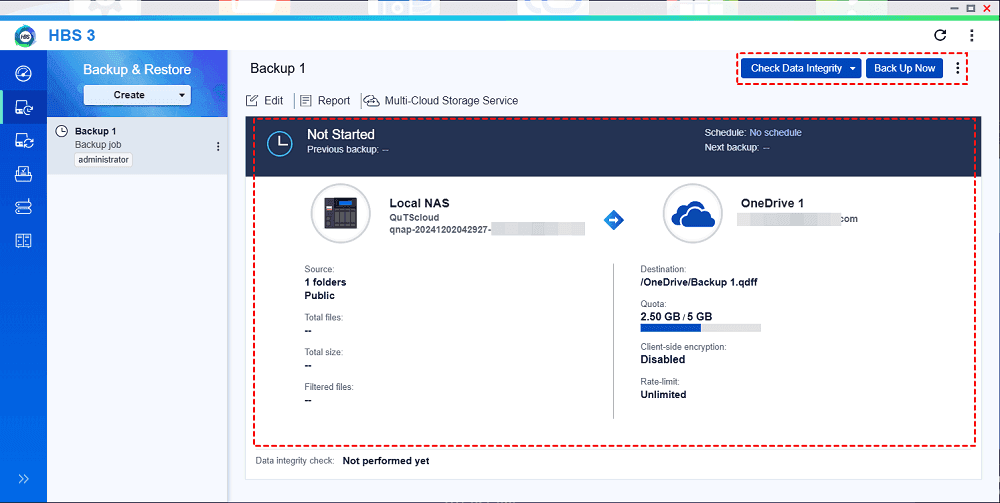Viewport: 1000px width, 503px height.
Task: Click the blue arrow direction icon
Action: click(614, 220)
